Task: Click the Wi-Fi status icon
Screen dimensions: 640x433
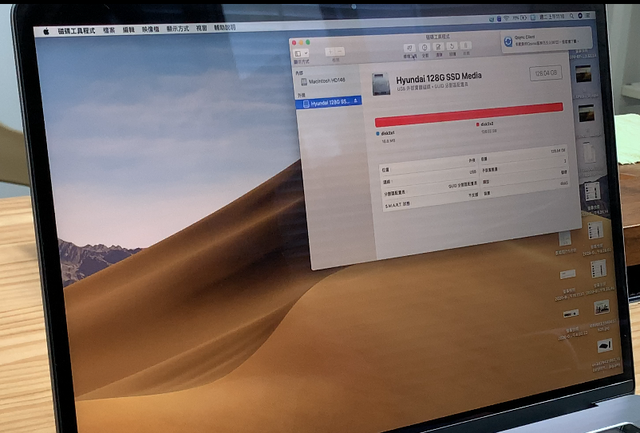Action: click(x=507, y=18)
